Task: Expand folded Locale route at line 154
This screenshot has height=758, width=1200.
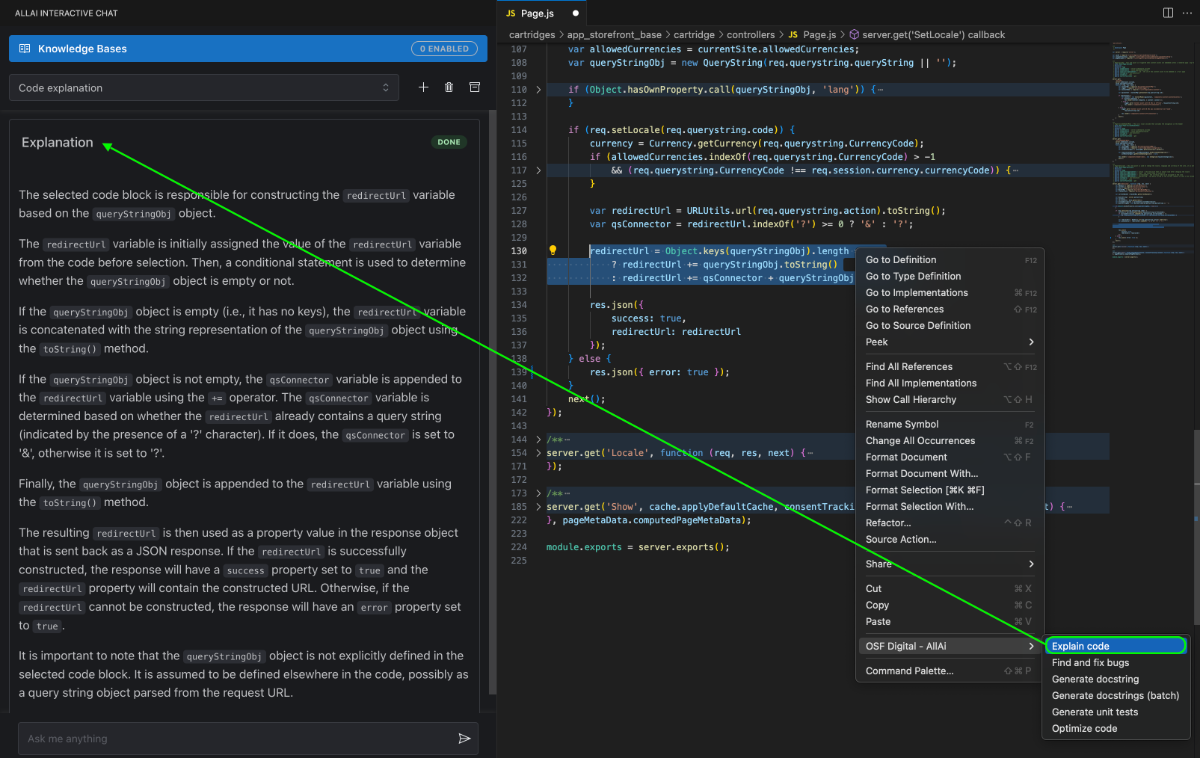Action: click(539, 453)
